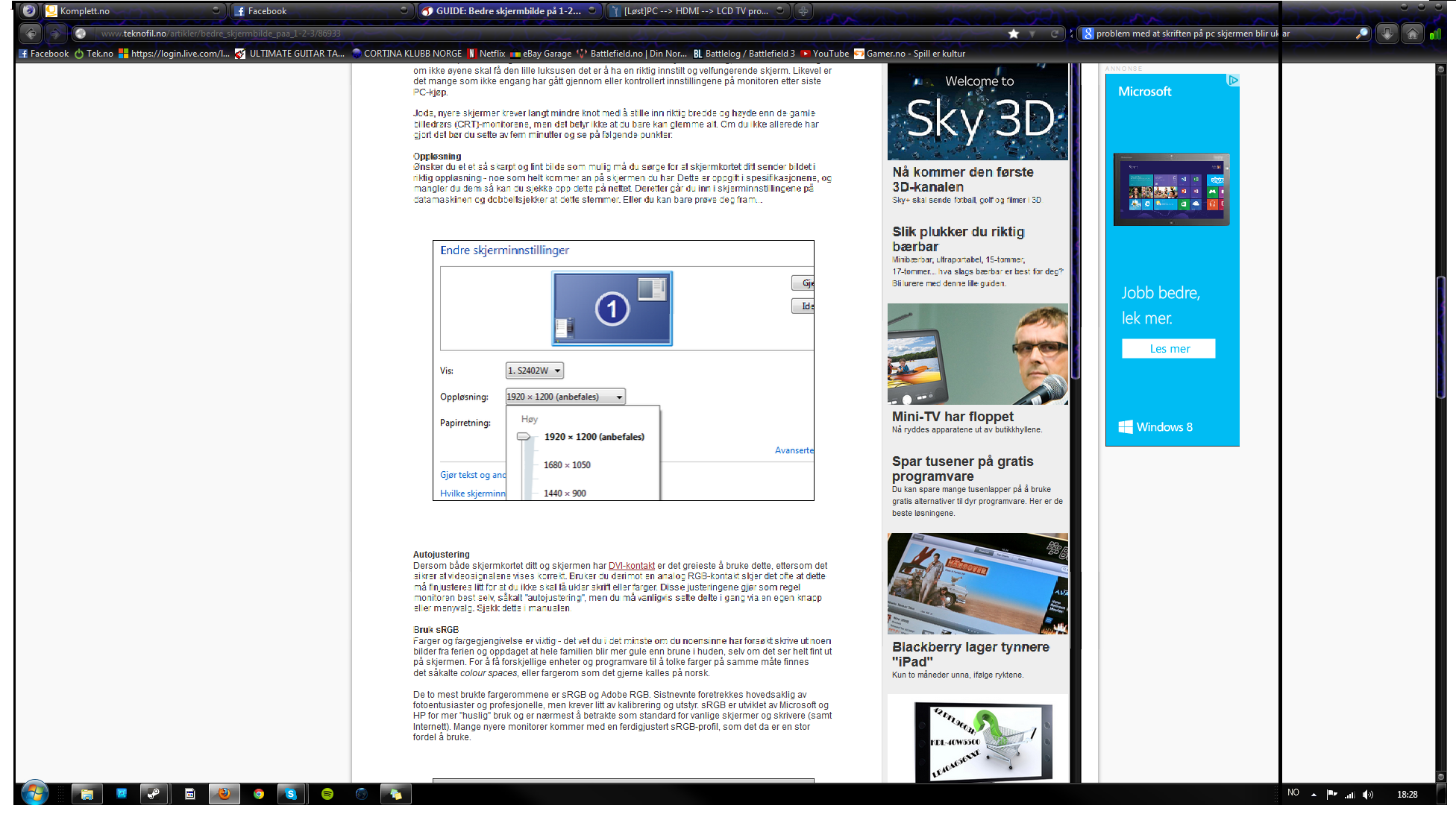This screenshot has height=823, width=1456.
Task: Click the AdChoices icon on ad
Action: (x=1233, y=80)
